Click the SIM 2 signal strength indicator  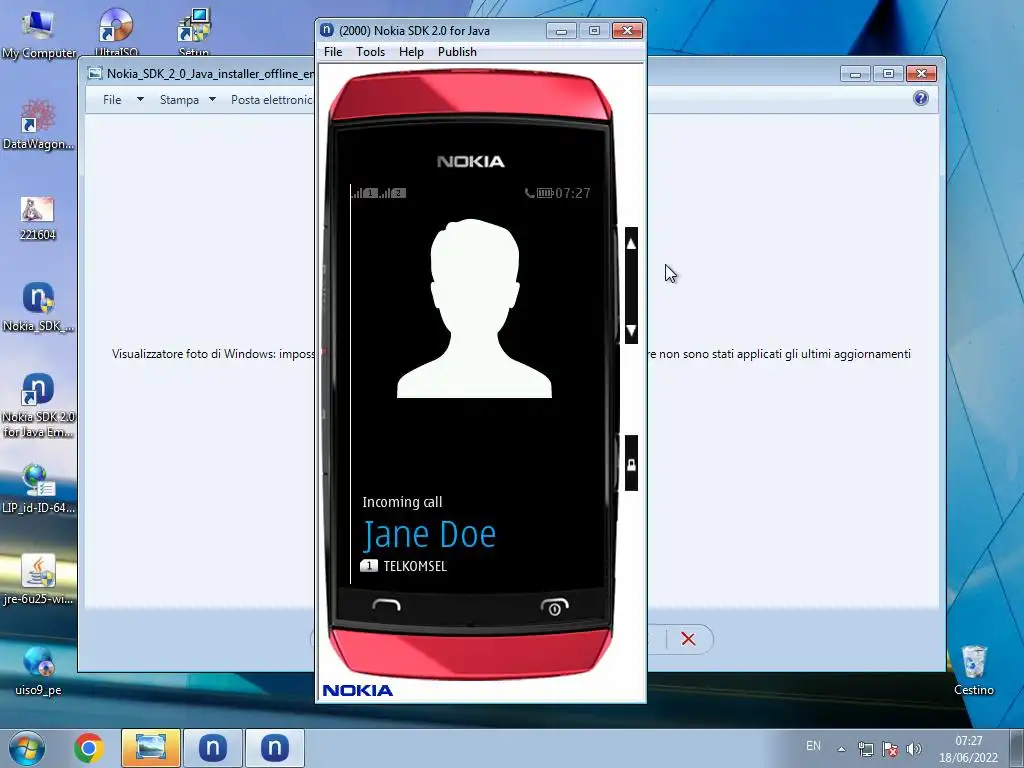click(x=393, y=193)
